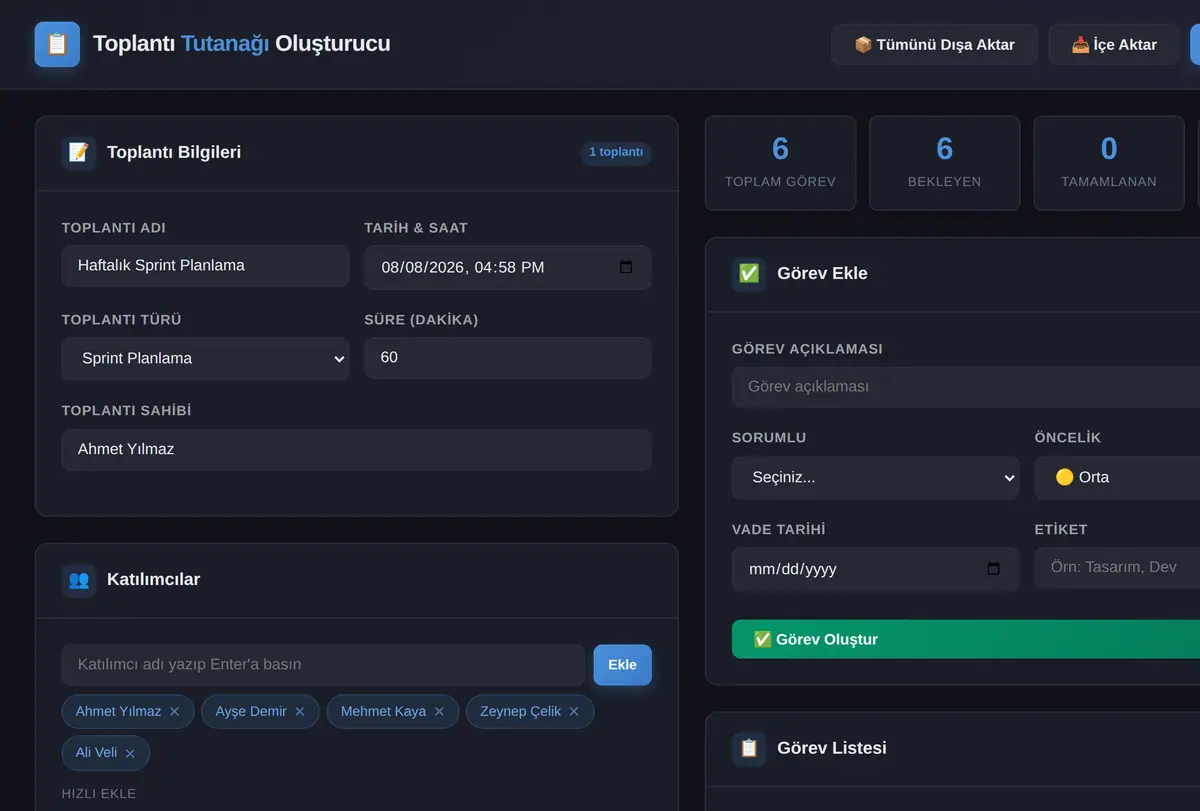Click the Süre (Dakika) input field
The image size is (1200, 811).
pos(508,358)
